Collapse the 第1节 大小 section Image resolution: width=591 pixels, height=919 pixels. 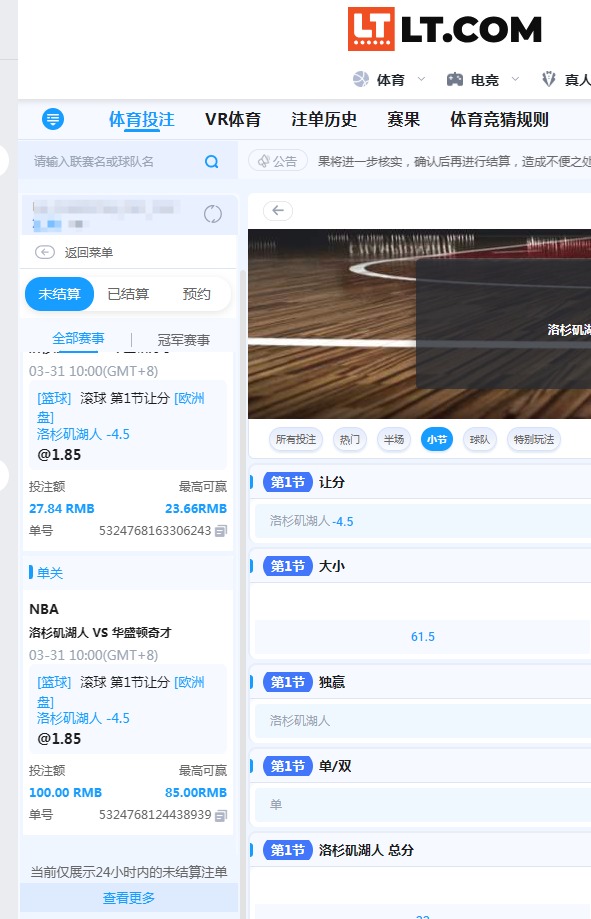420,566
